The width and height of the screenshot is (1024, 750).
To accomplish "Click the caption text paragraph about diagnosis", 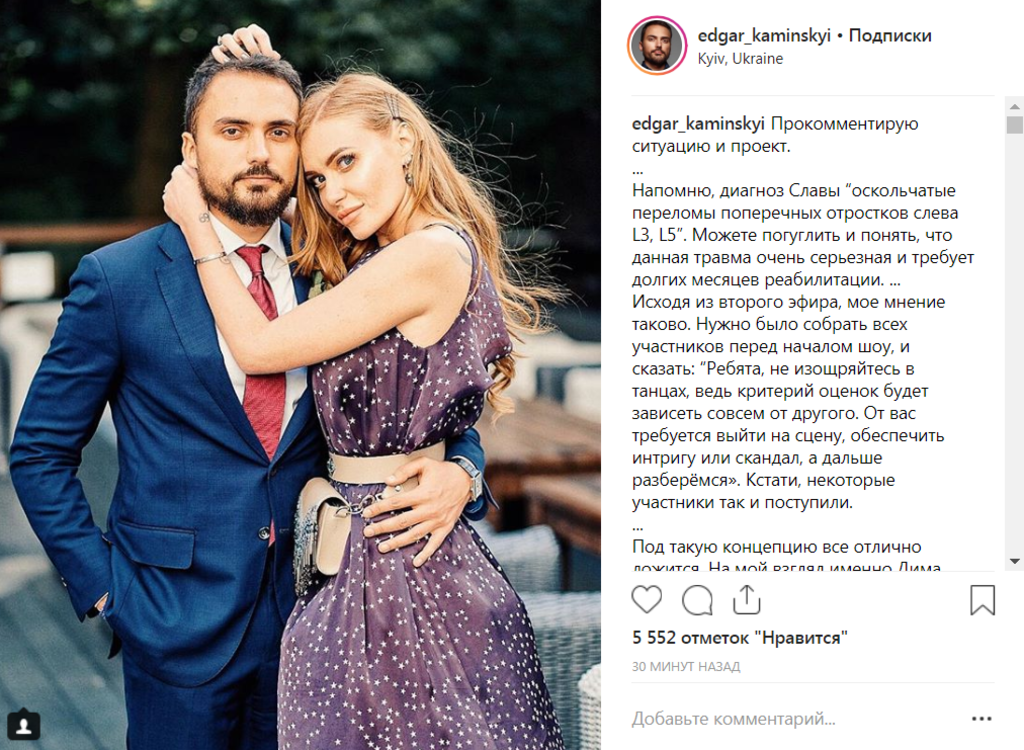I will pos(803,235).
